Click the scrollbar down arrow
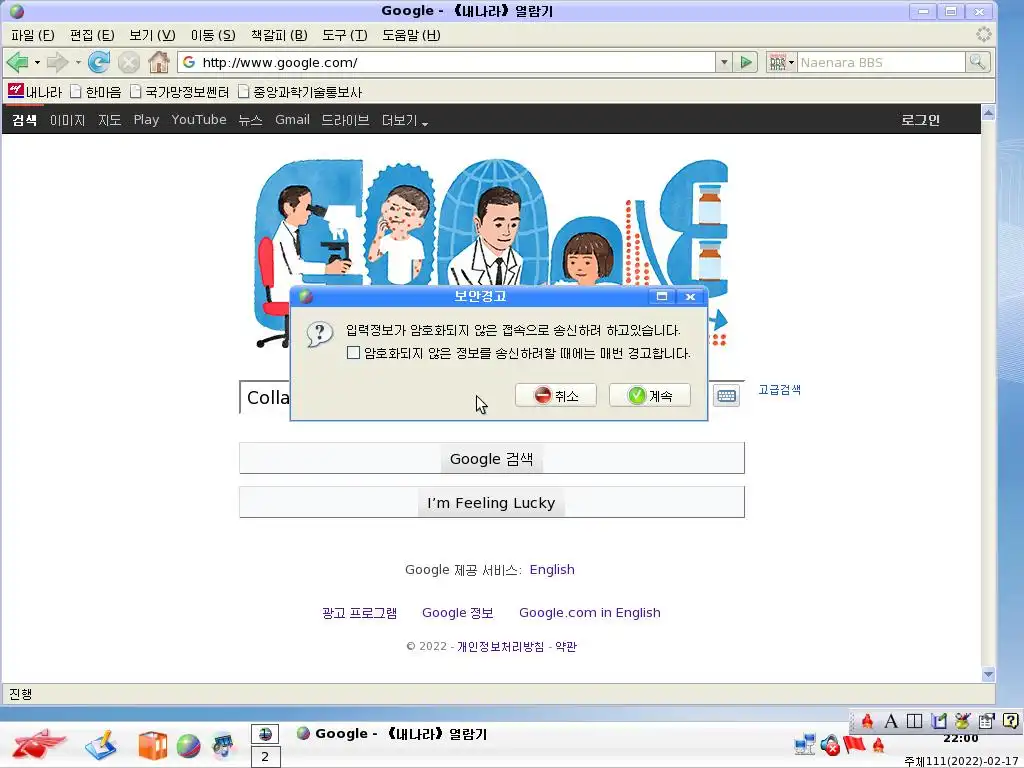Screen dimensions: 1024x768 click(x=988, y=674)
